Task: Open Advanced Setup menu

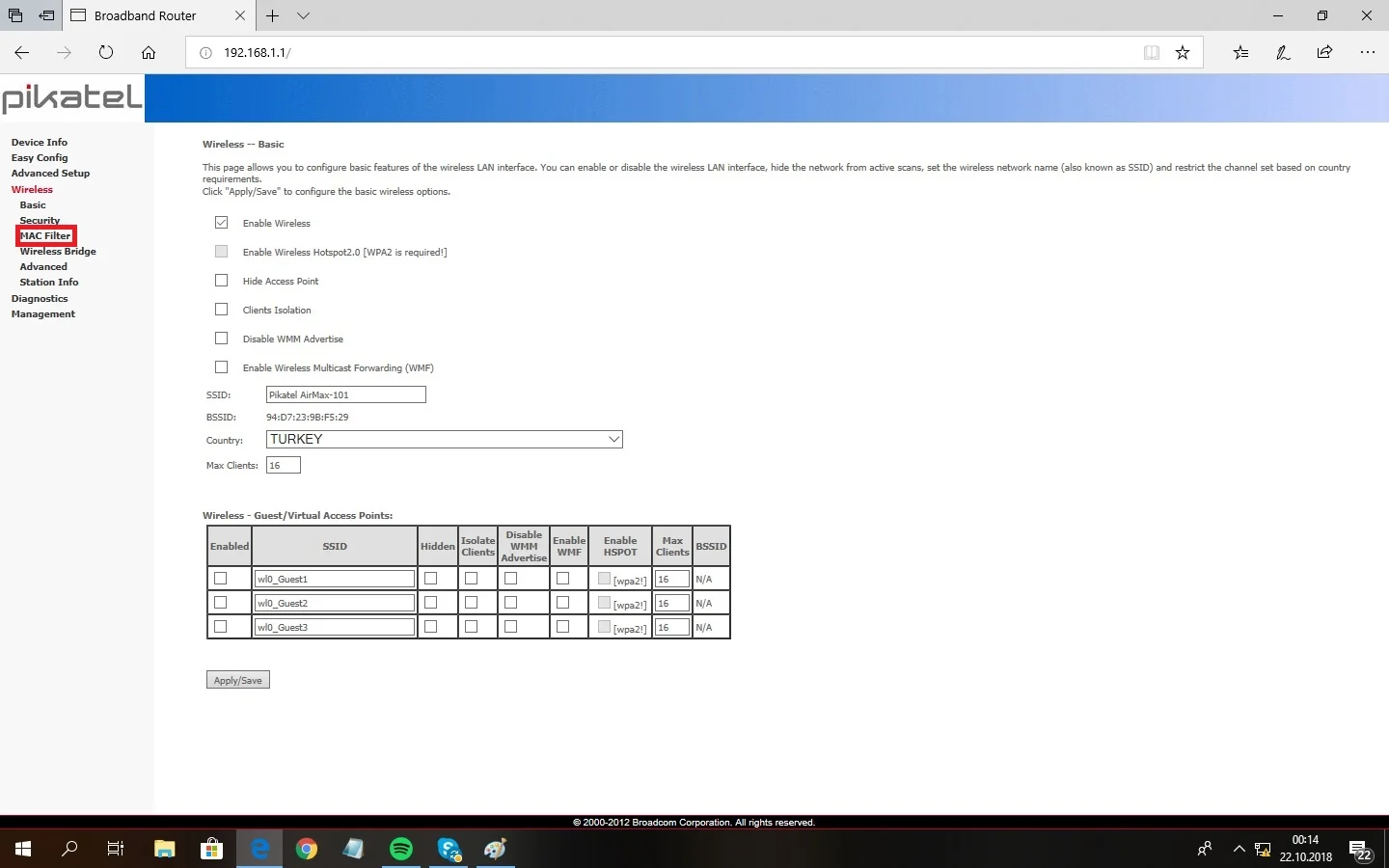Action: click(x=50, y=173)
